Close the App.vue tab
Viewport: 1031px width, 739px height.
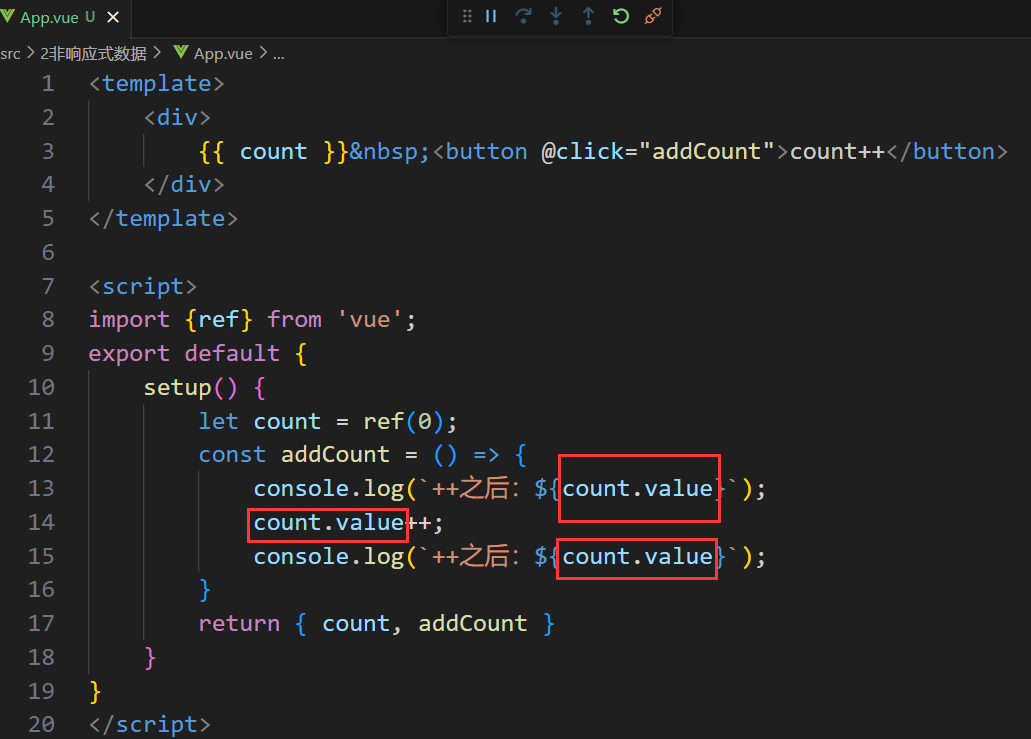click(113, 17)
